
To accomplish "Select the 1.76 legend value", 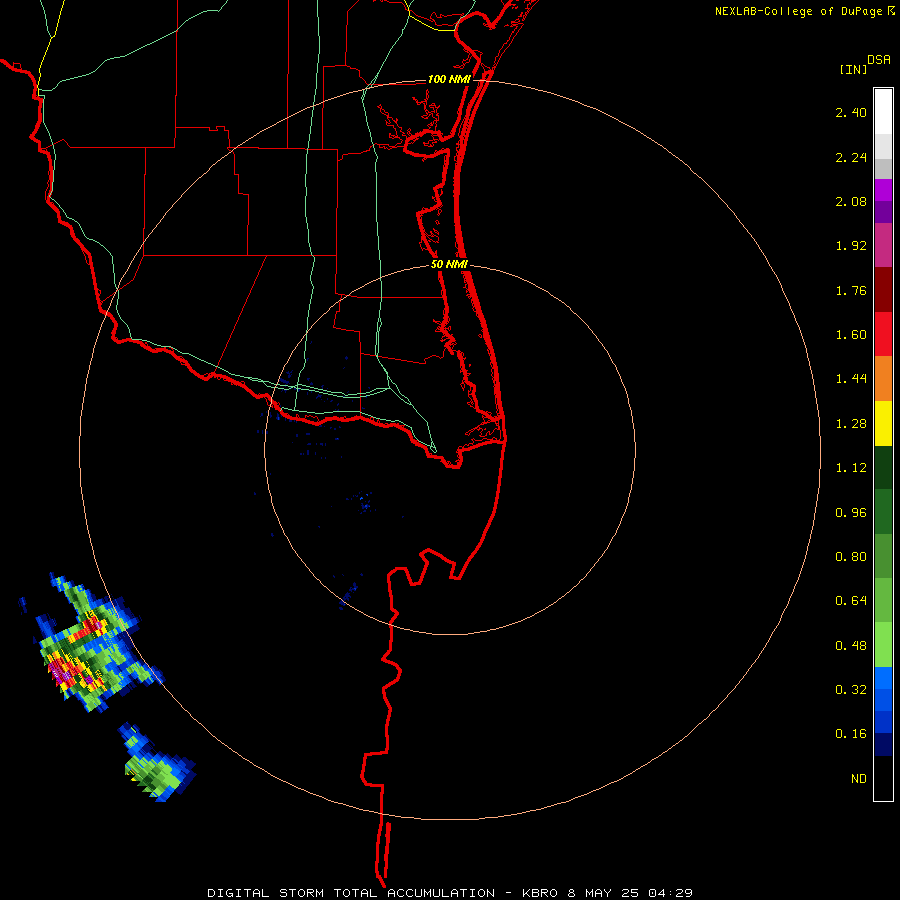I will point(851,290).
